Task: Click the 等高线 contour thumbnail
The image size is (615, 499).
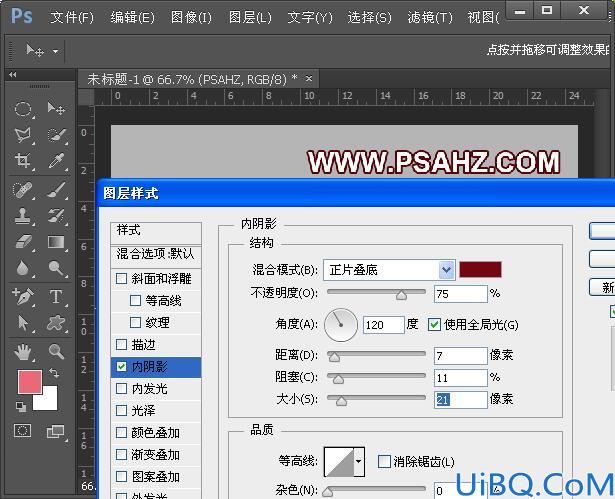Action: coord(339,462)
